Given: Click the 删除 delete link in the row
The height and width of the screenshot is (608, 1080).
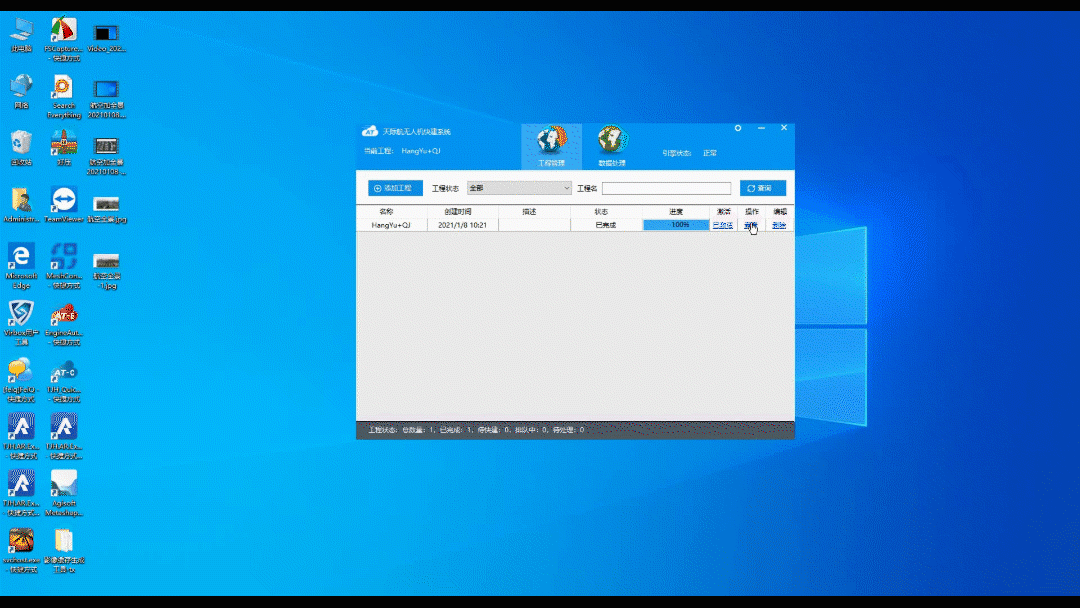Looking at the screenshot, I should click(x=779, y=225).
